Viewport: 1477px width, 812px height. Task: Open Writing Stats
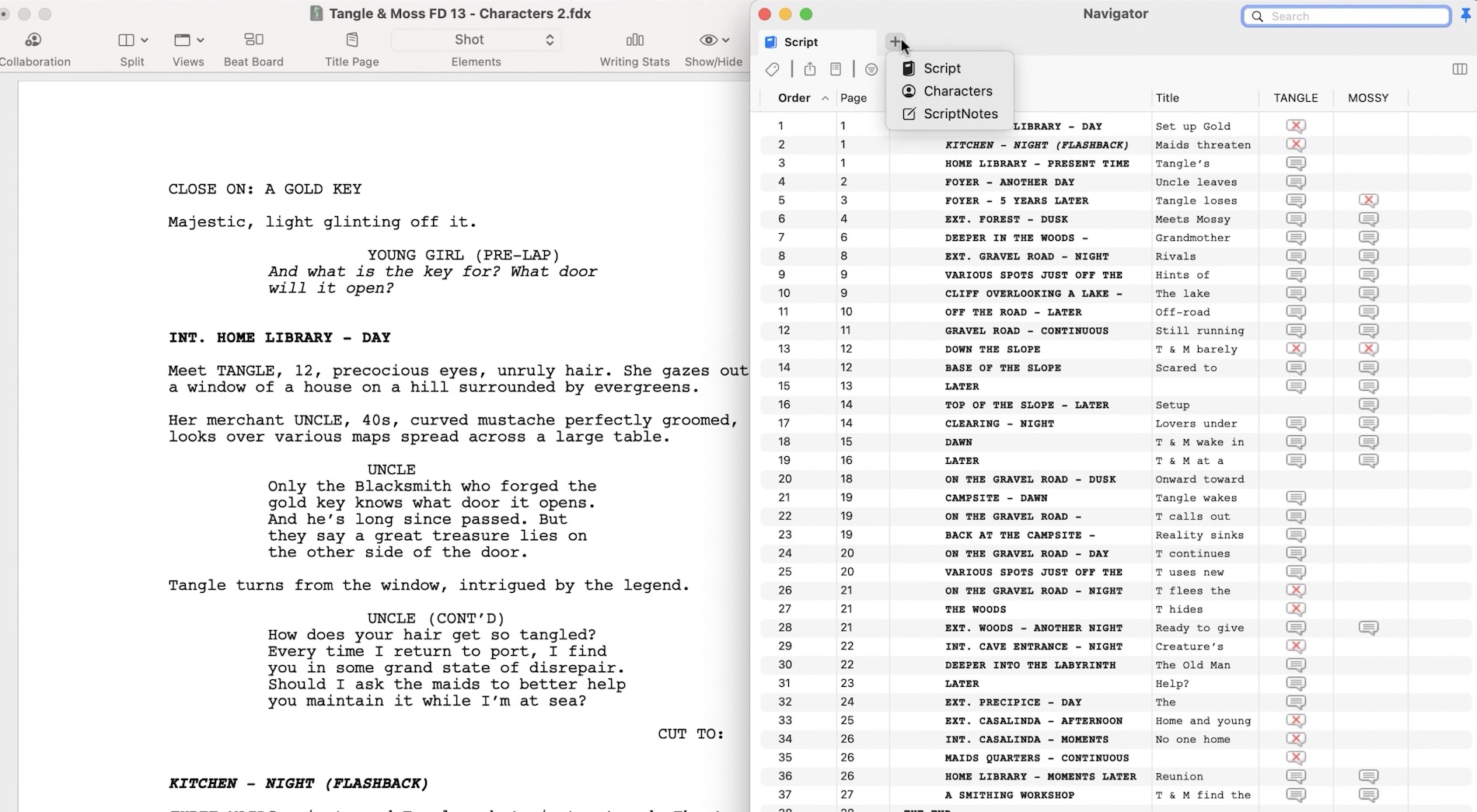pyautogui.click(x=634, y=48)
